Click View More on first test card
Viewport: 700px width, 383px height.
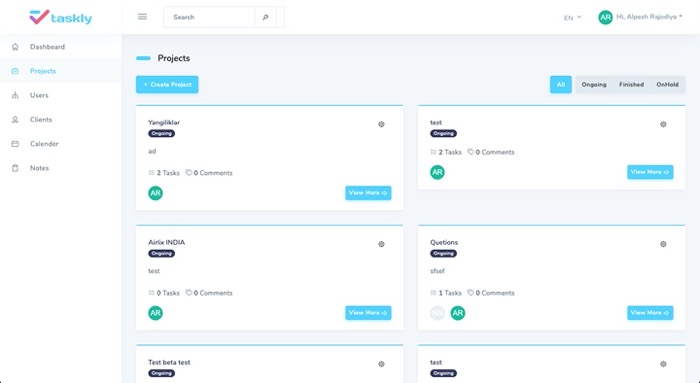coord(650,172)
